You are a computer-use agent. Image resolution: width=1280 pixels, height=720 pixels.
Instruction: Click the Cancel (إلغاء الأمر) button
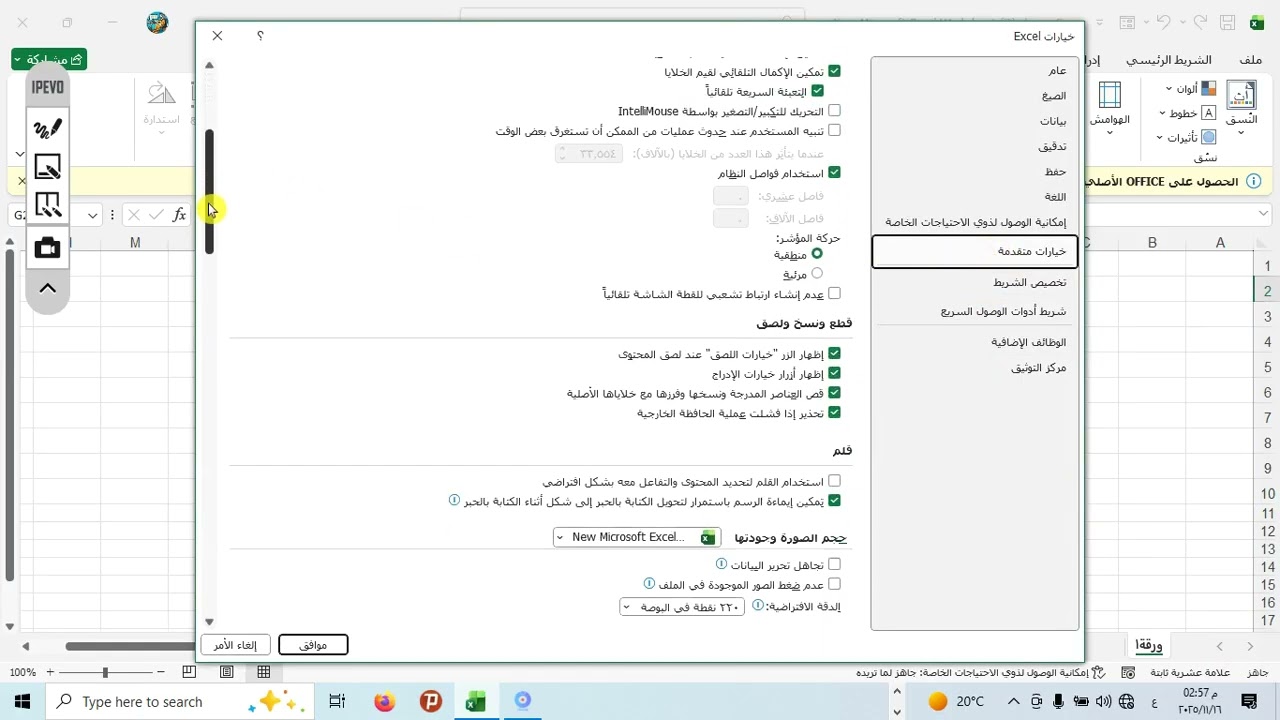pyautogui.click(x=235, y=645)
